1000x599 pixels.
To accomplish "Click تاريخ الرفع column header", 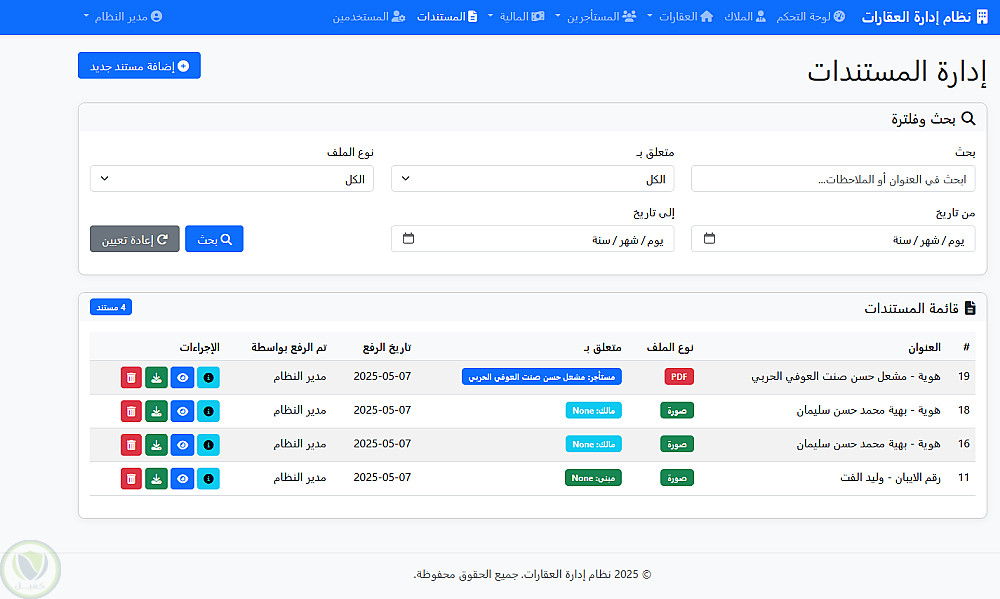I will (x=387, y=347).
